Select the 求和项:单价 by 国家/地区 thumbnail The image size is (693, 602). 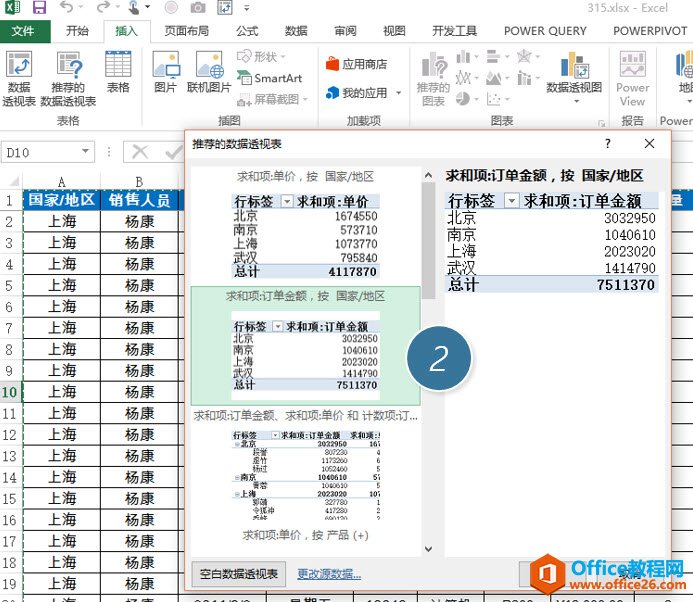tap(305, 226)
